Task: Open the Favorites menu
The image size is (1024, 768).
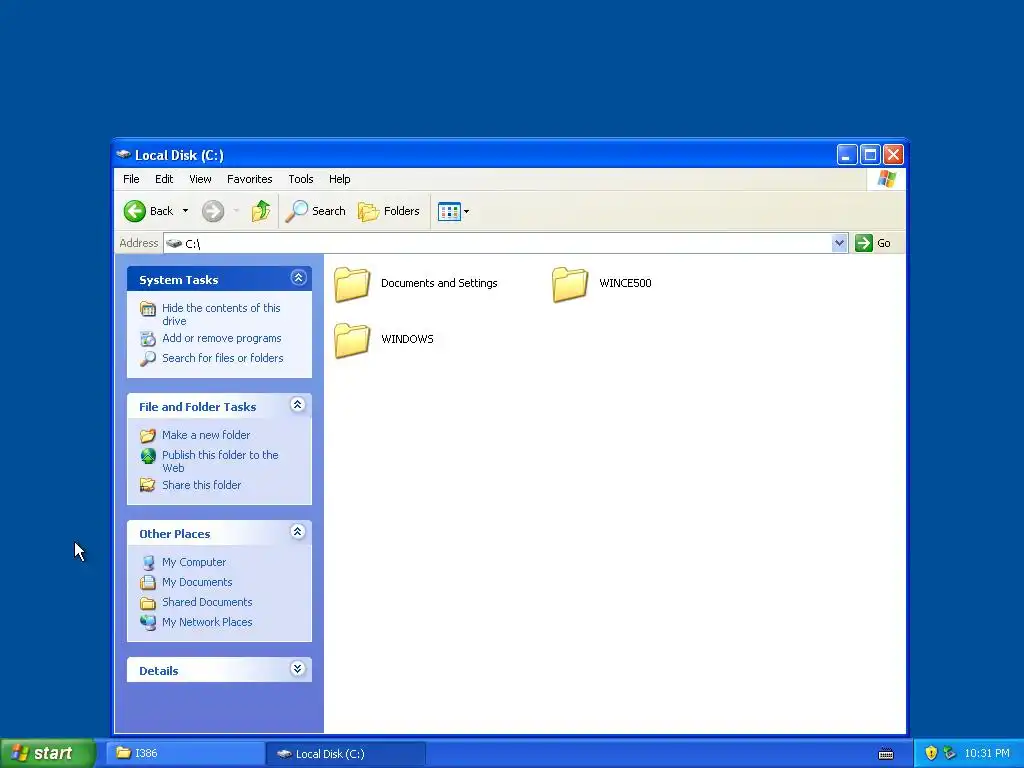Action: pyautogui.click(x=249, y=179)
